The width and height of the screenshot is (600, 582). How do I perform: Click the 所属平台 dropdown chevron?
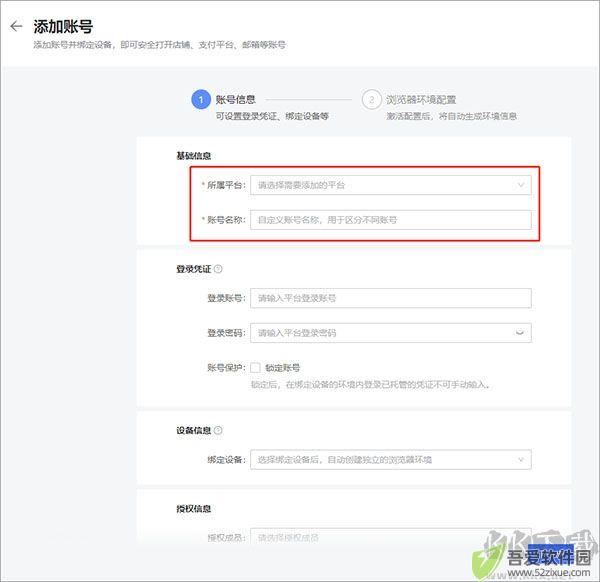coord(521,185)
